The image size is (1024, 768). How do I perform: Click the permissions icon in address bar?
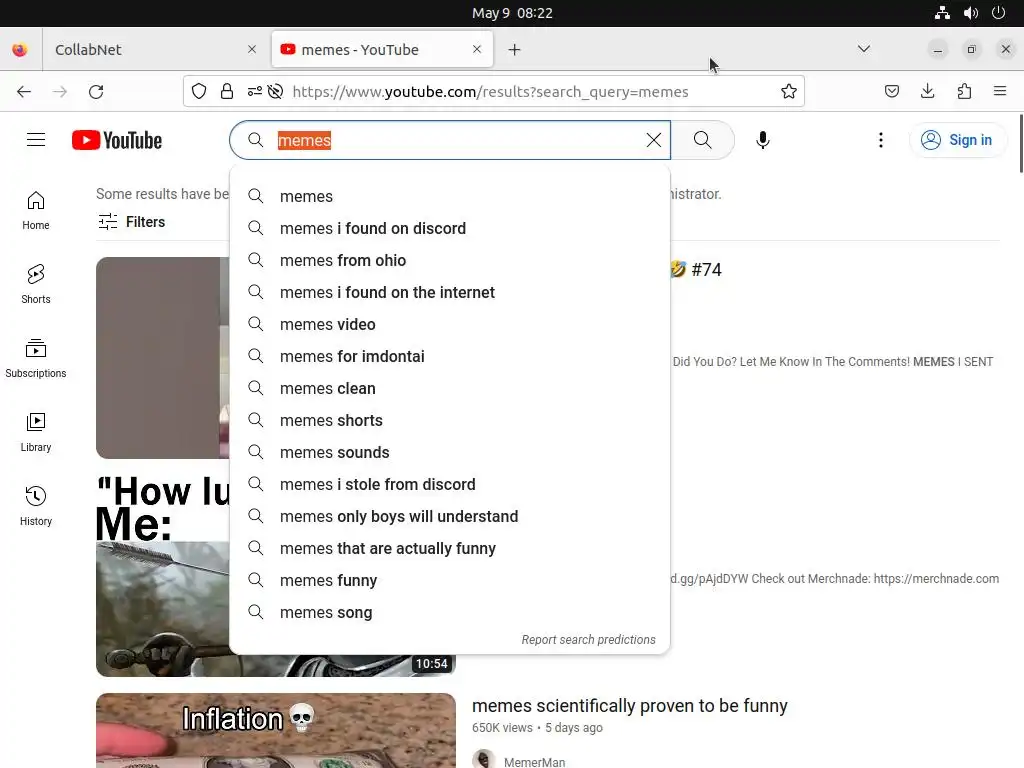tap(255, 91)
